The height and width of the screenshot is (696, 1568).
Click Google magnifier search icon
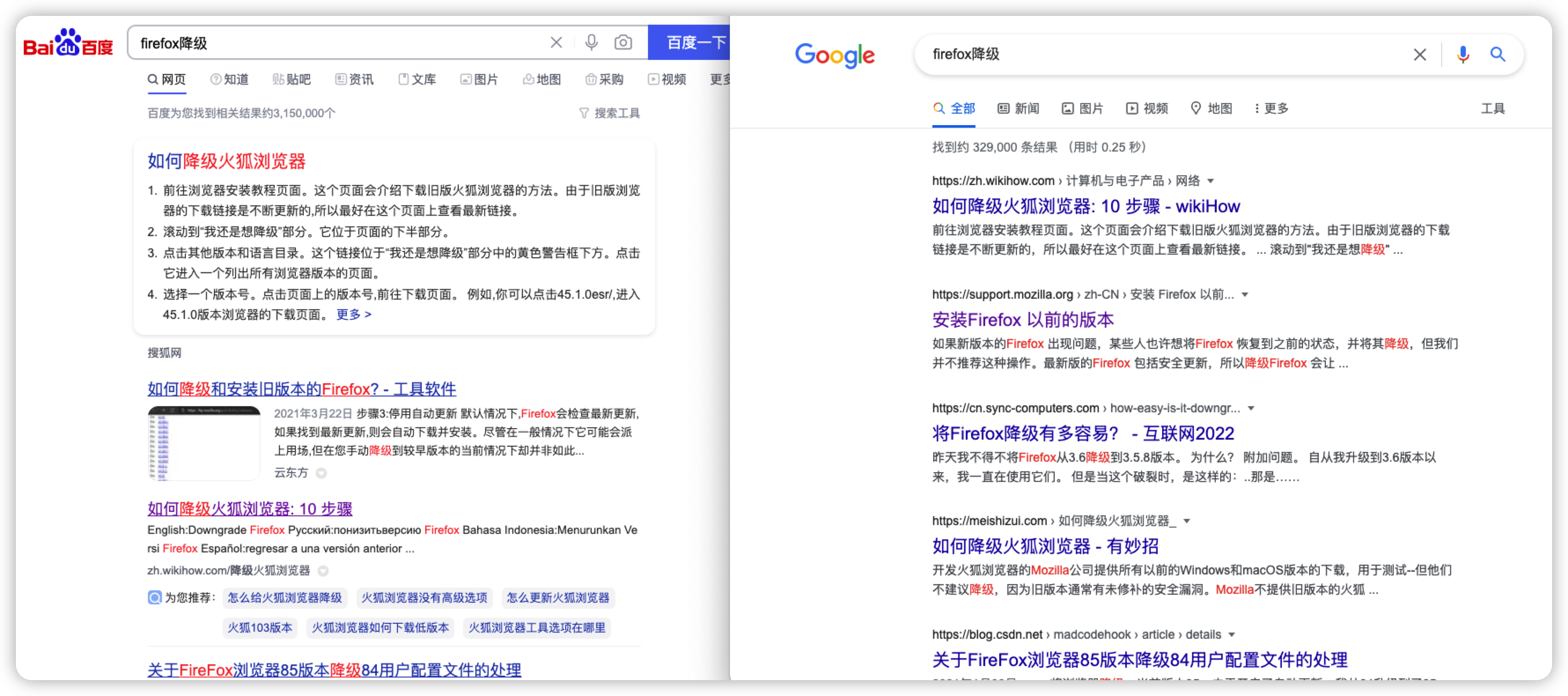pyautogui.click(x=1498, y=55)
